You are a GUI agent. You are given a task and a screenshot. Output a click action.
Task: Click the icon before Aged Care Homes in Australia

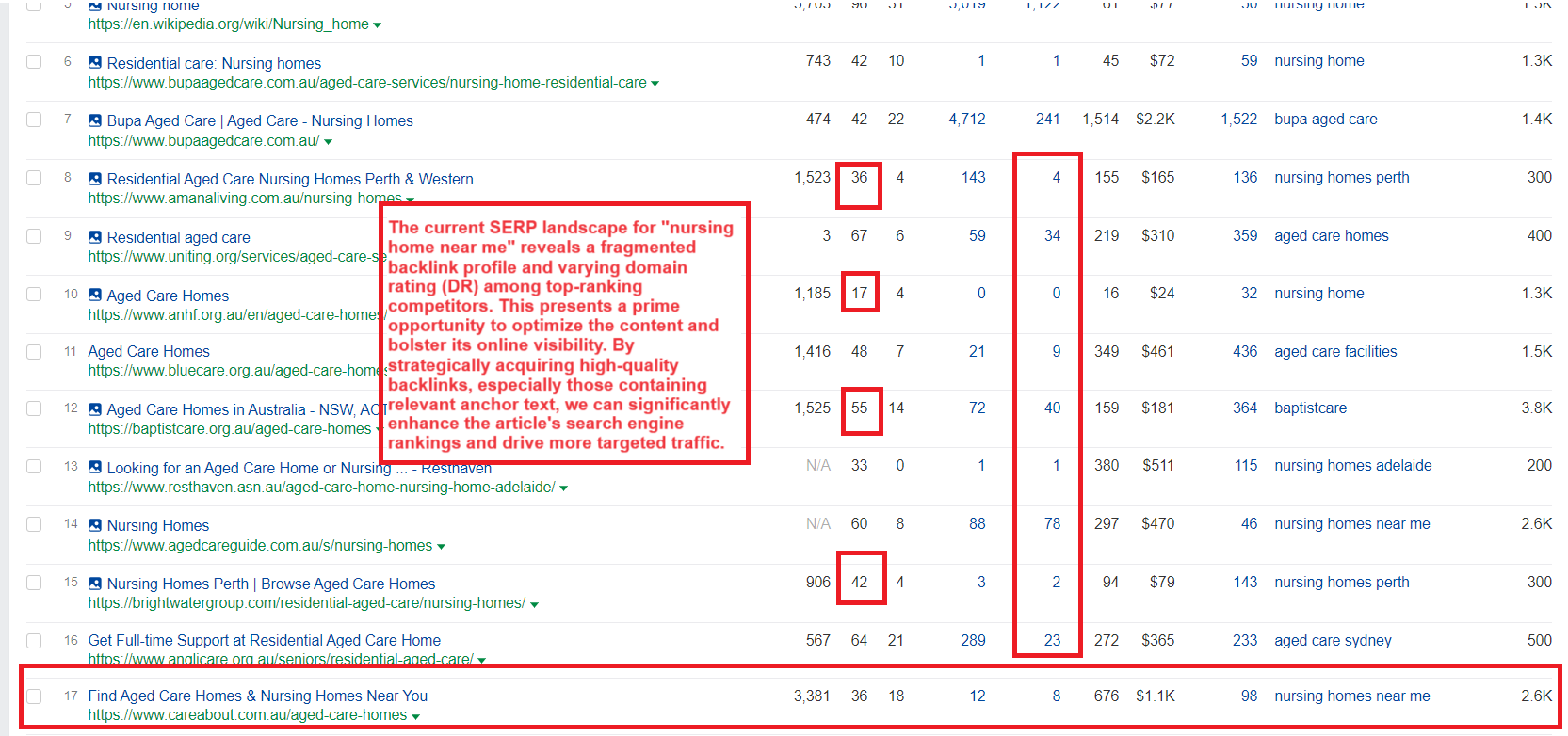tap(95, 409)
